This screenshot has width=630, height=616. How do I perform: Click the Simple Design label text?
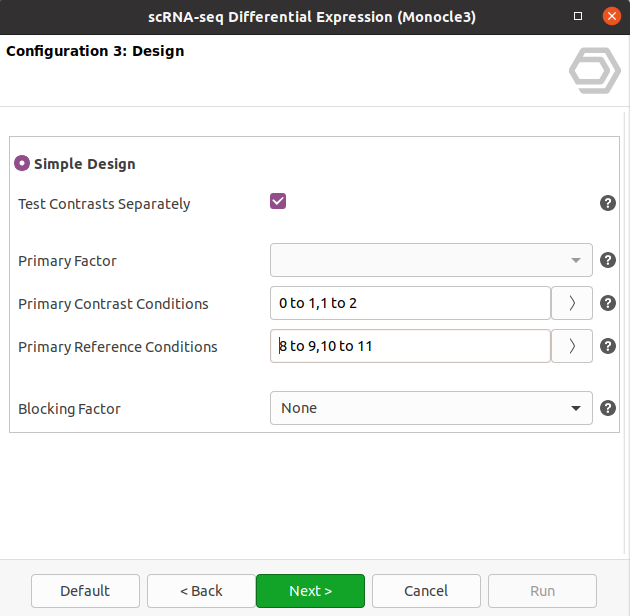(85, 164)
